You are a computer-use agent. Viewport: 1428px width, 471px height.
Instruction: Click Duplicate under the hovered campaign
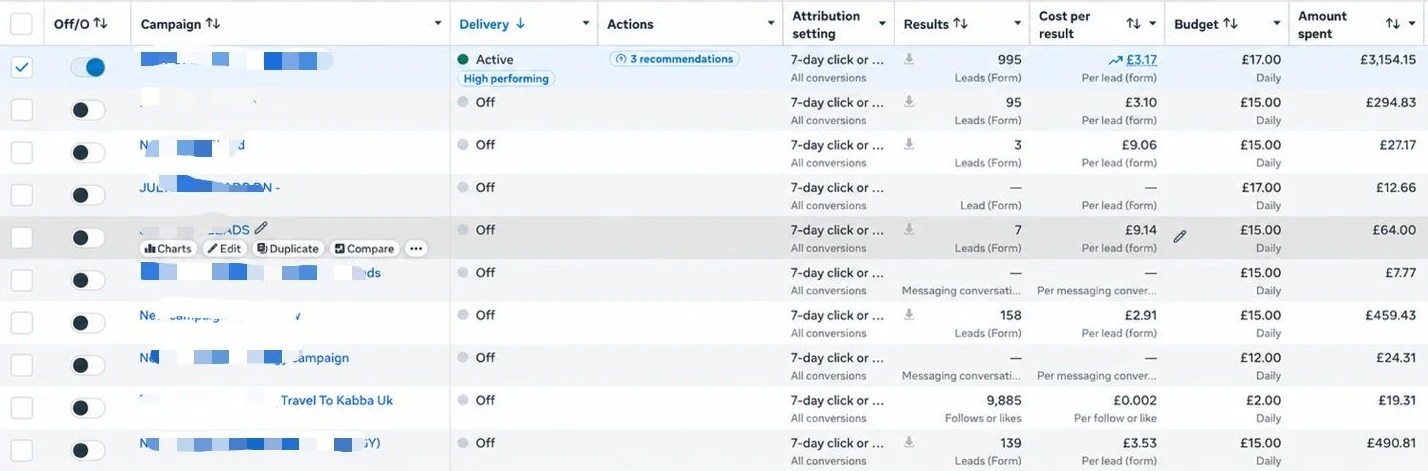click(288, 249)
